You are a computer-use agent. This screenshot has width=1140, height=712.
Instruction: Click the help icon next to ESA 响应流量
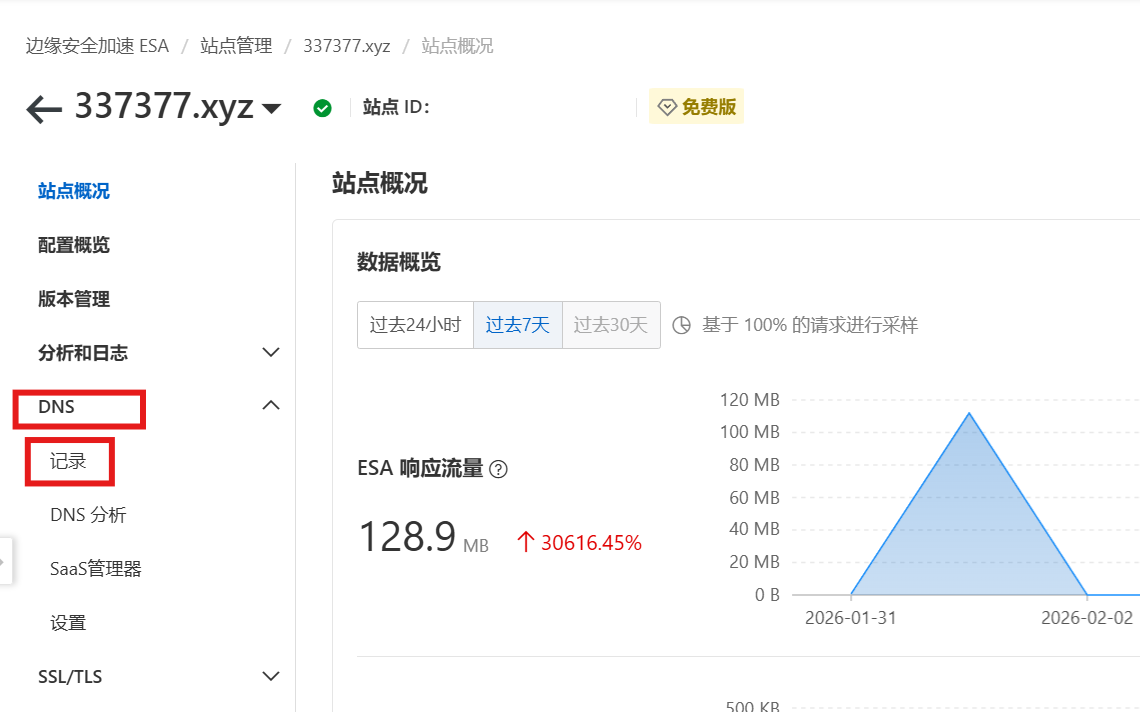[x=498, y=469]
